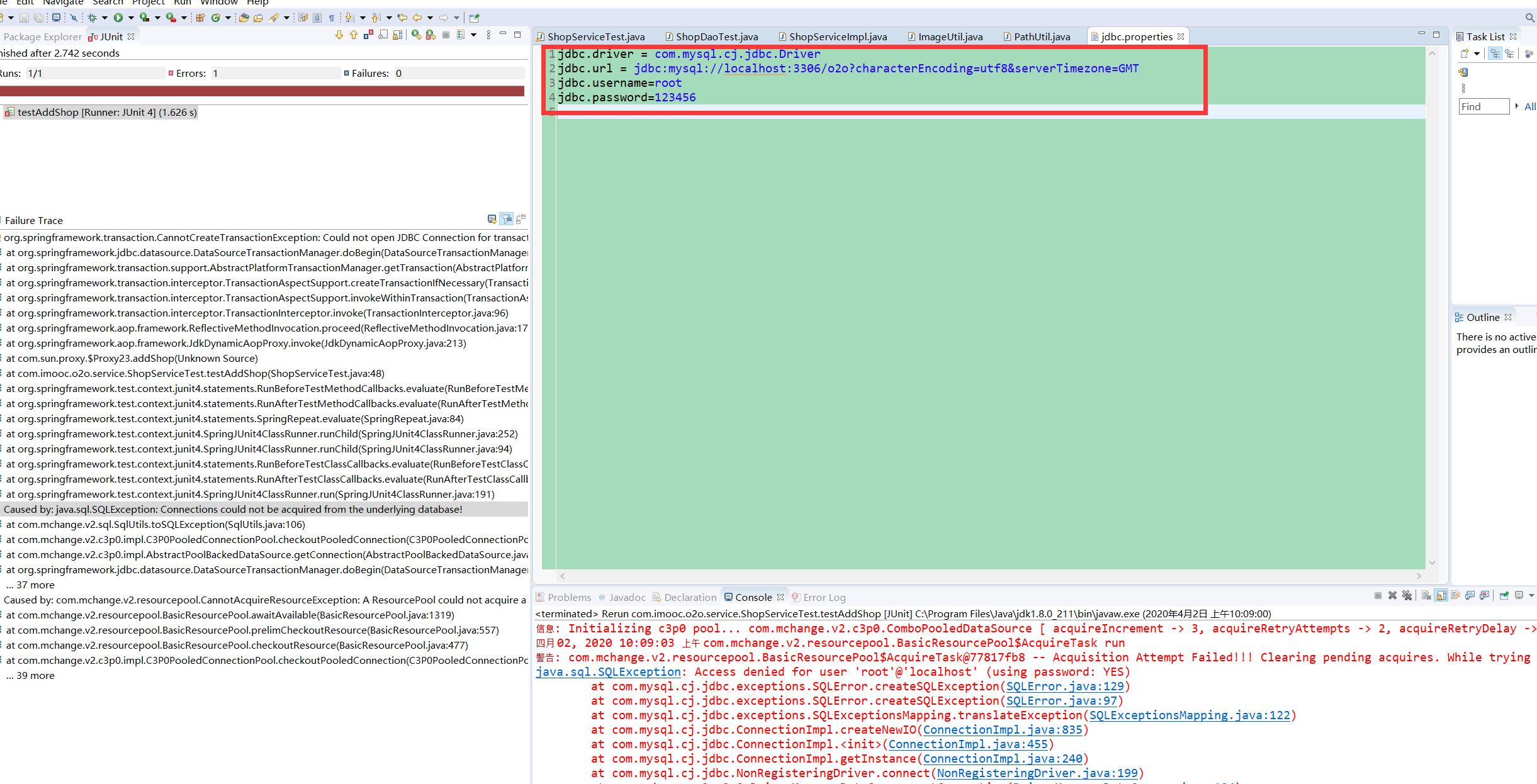
Task: Switch to the ShopServiceImpl.java editor tab
Action: [x=833, y=36]
